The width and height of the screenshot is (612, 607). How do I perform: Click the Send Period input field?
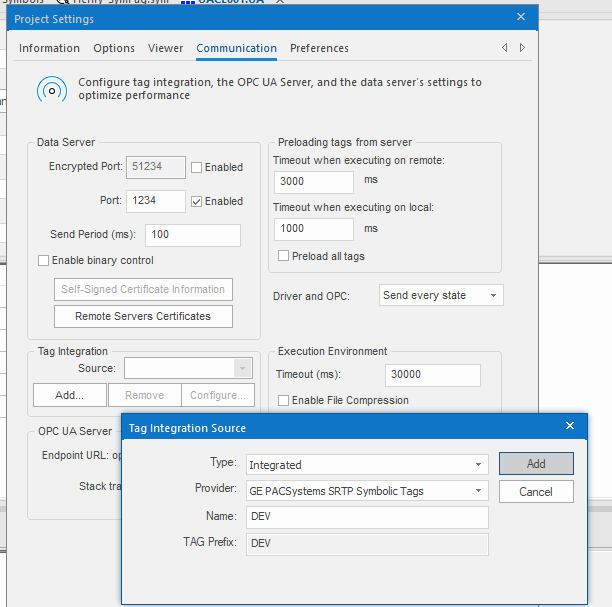click(192, 235)
